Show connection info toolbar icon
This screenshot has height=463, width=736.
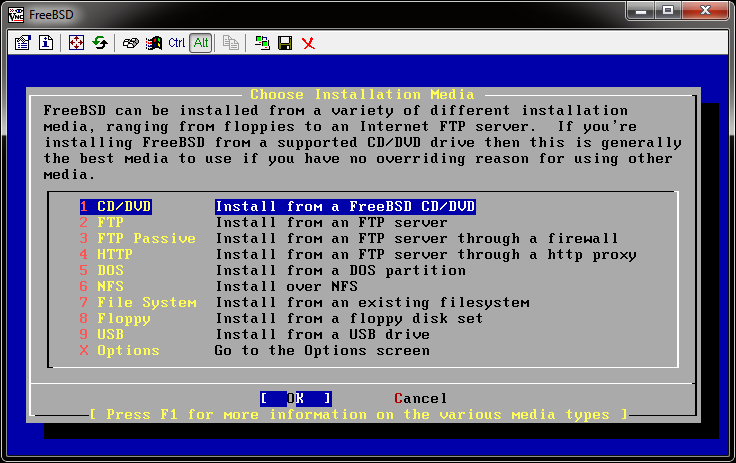(x=46, y=43)
